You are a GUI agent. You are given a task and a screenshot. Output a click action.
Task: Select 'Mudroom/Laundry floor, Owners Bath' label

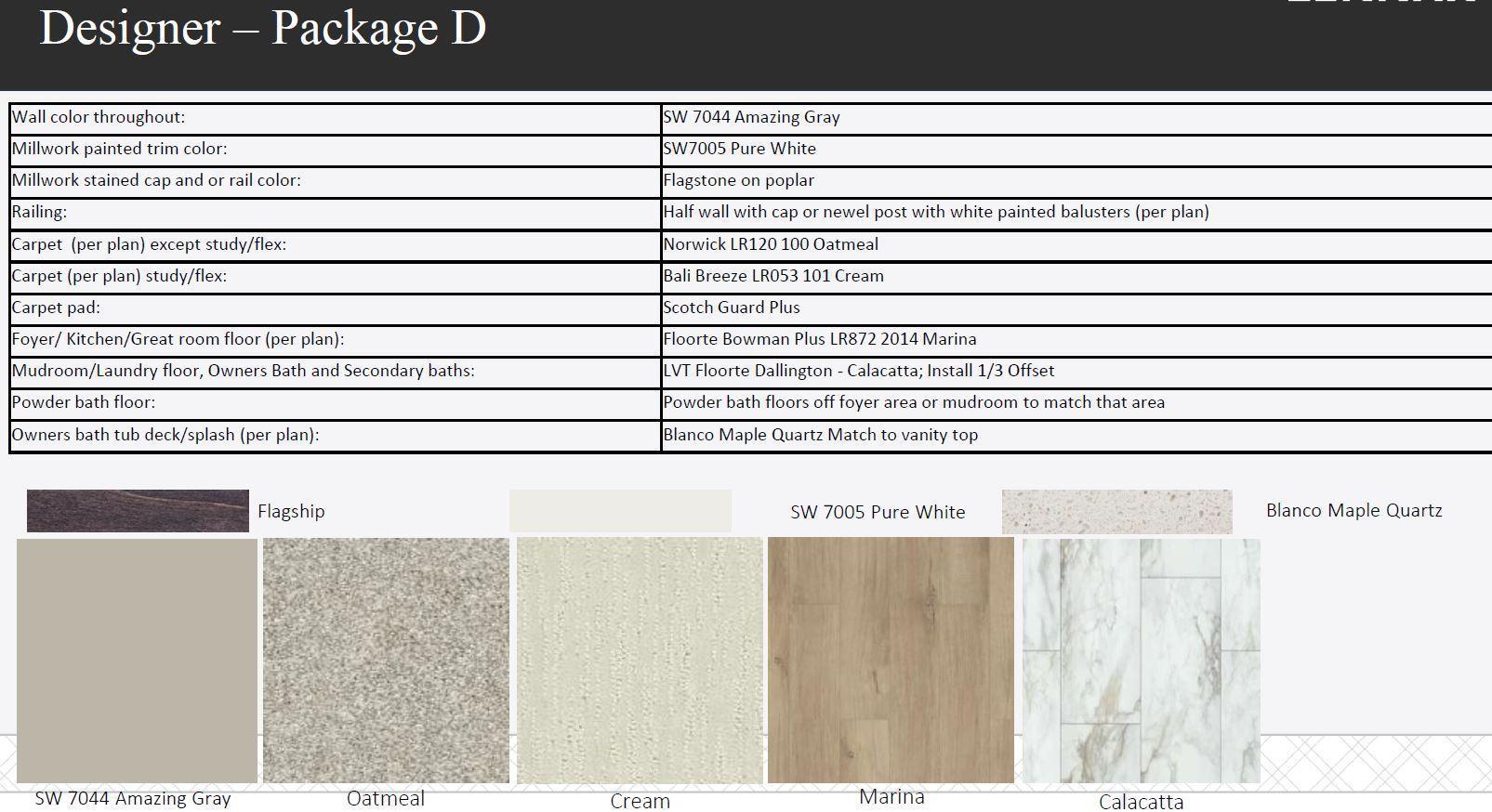tap(244, 371)
